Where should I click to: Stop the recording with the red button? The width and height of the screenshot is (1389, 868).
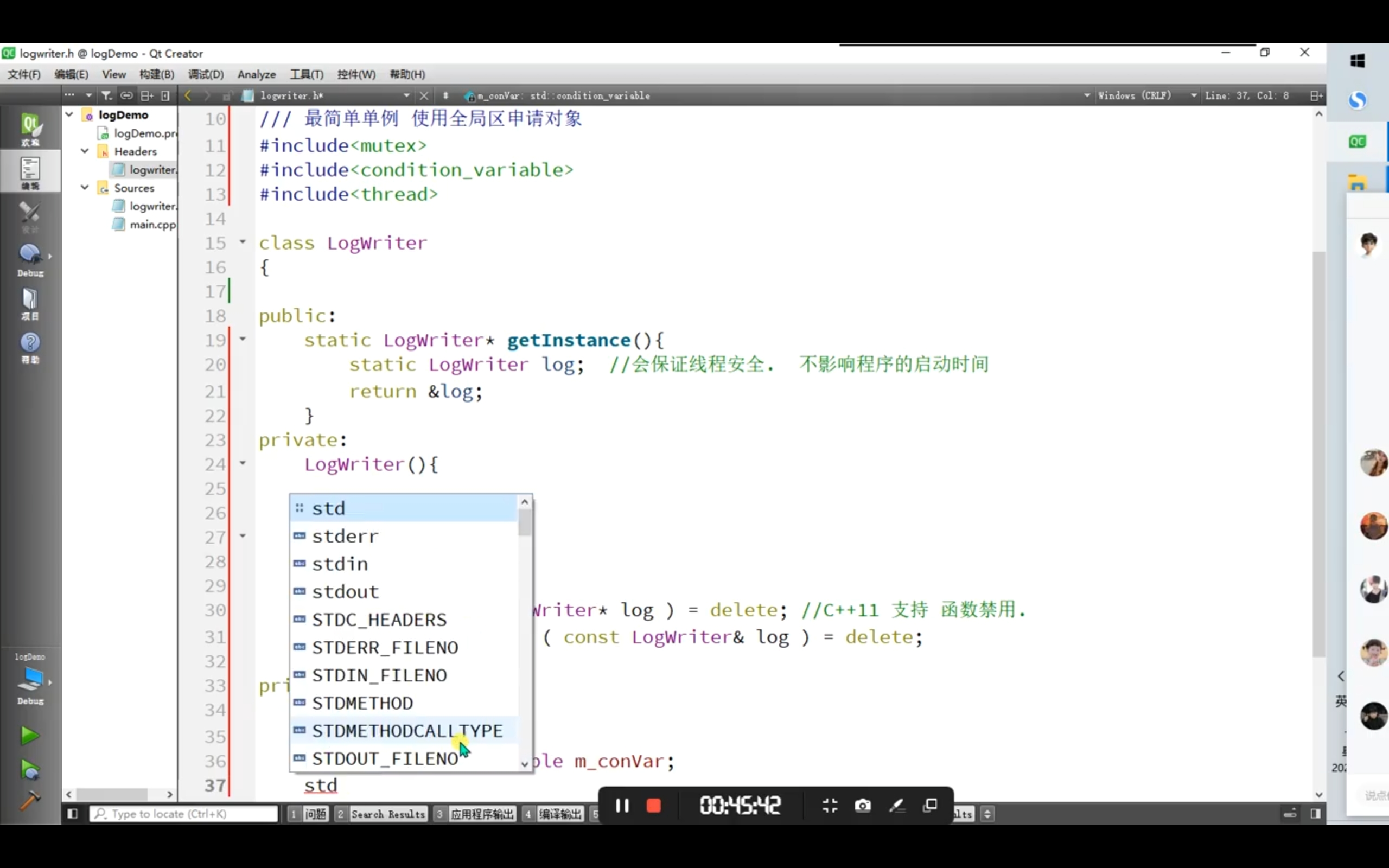653,806
